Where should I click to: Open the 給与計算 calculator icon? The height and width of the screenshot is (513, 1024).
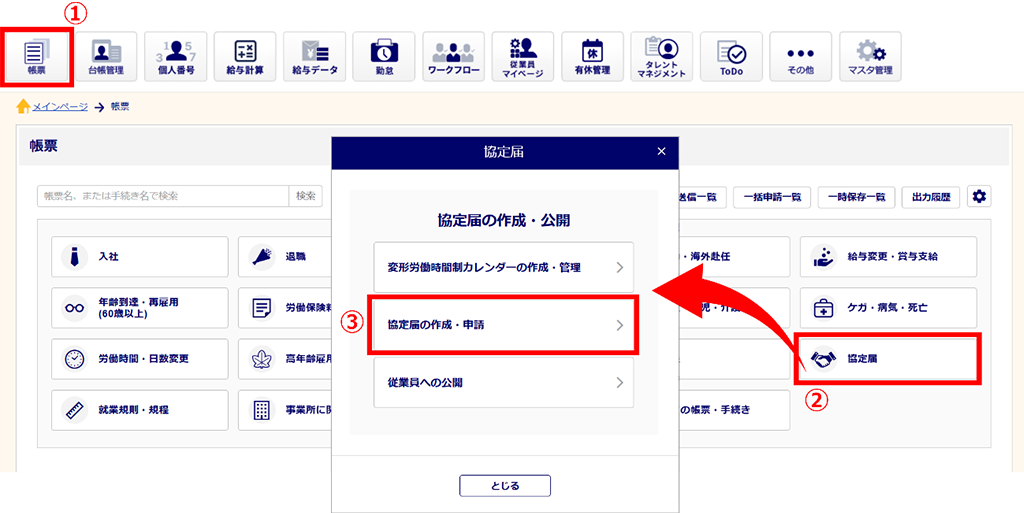[x=245, y=58]
